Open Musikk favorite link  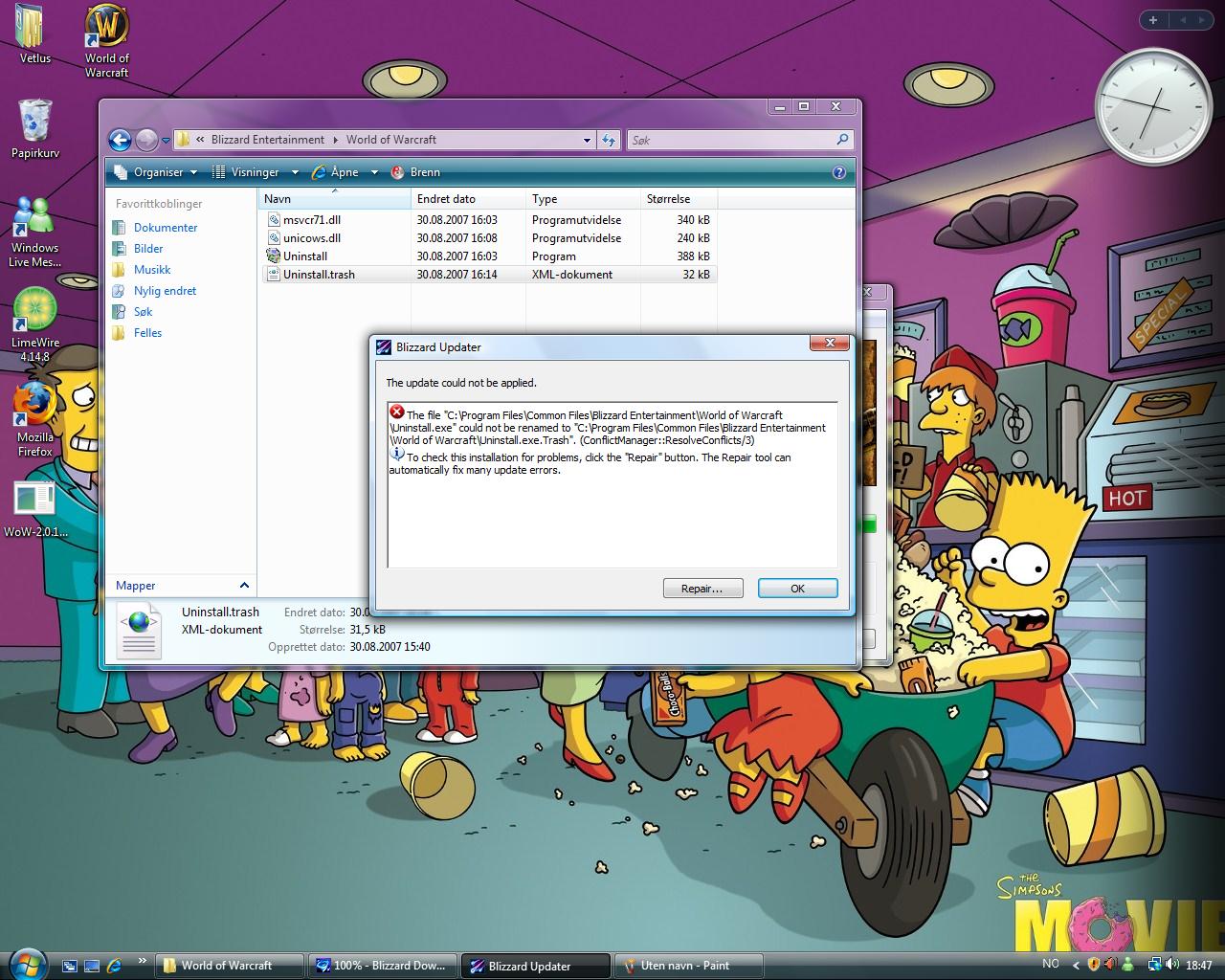click(x=152, y=270)
